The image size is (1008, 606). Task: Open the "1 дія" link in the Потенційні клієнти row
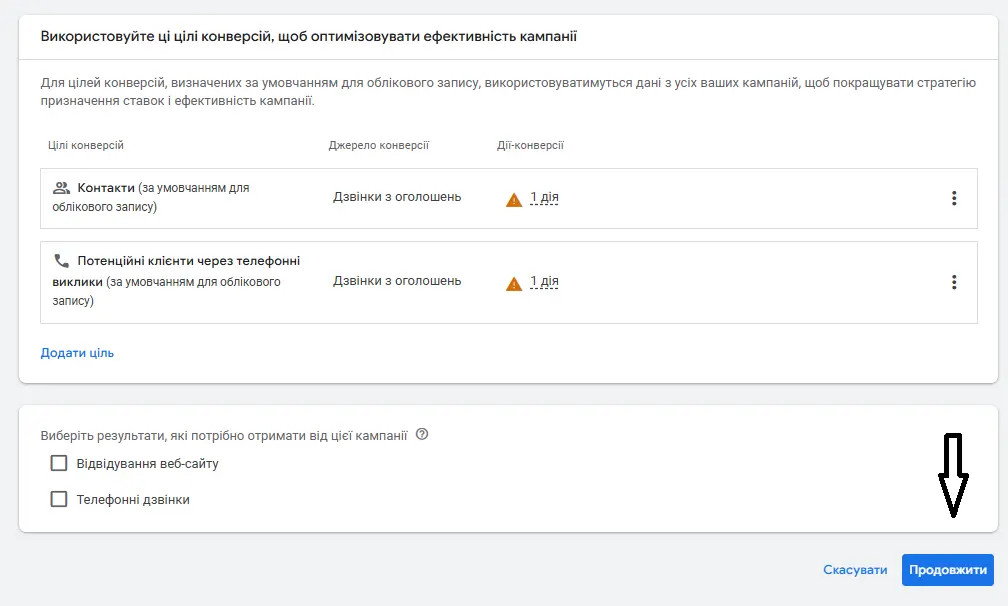[x=544, y=281]
